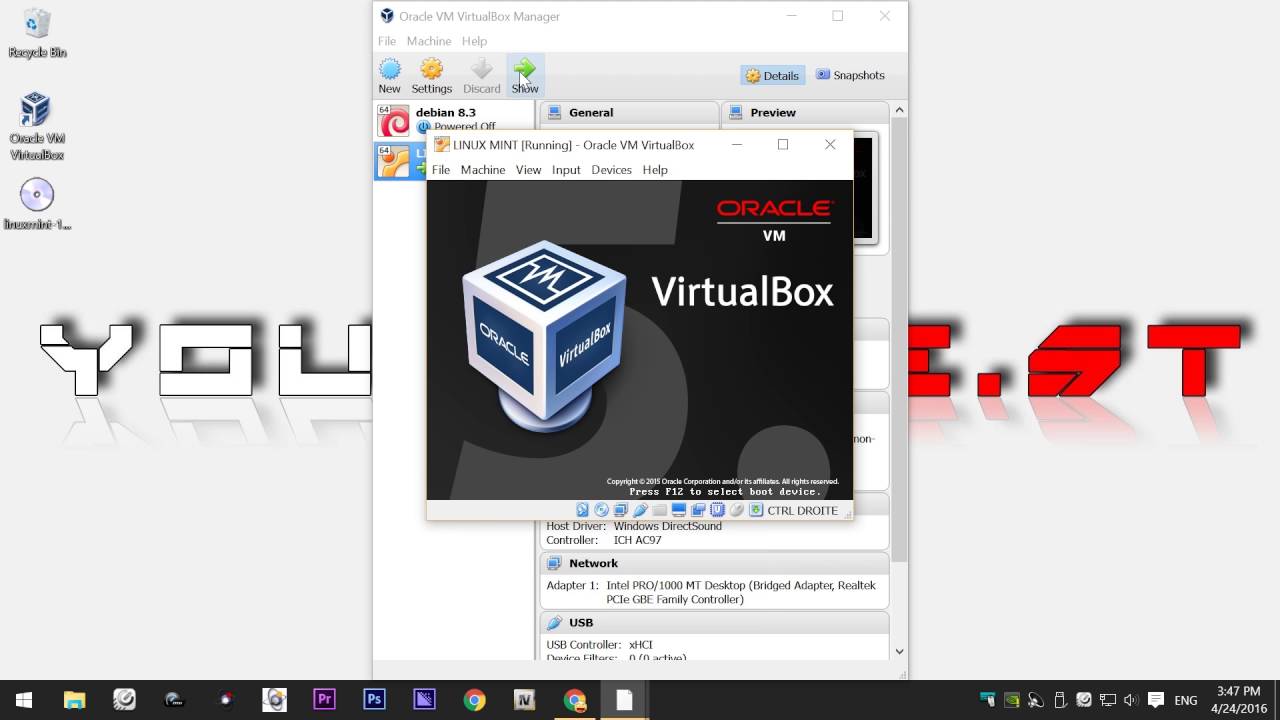Select the linuxmint ISO desktop file
Viewport: 1280px width, 720px height.
coord(37,204)
